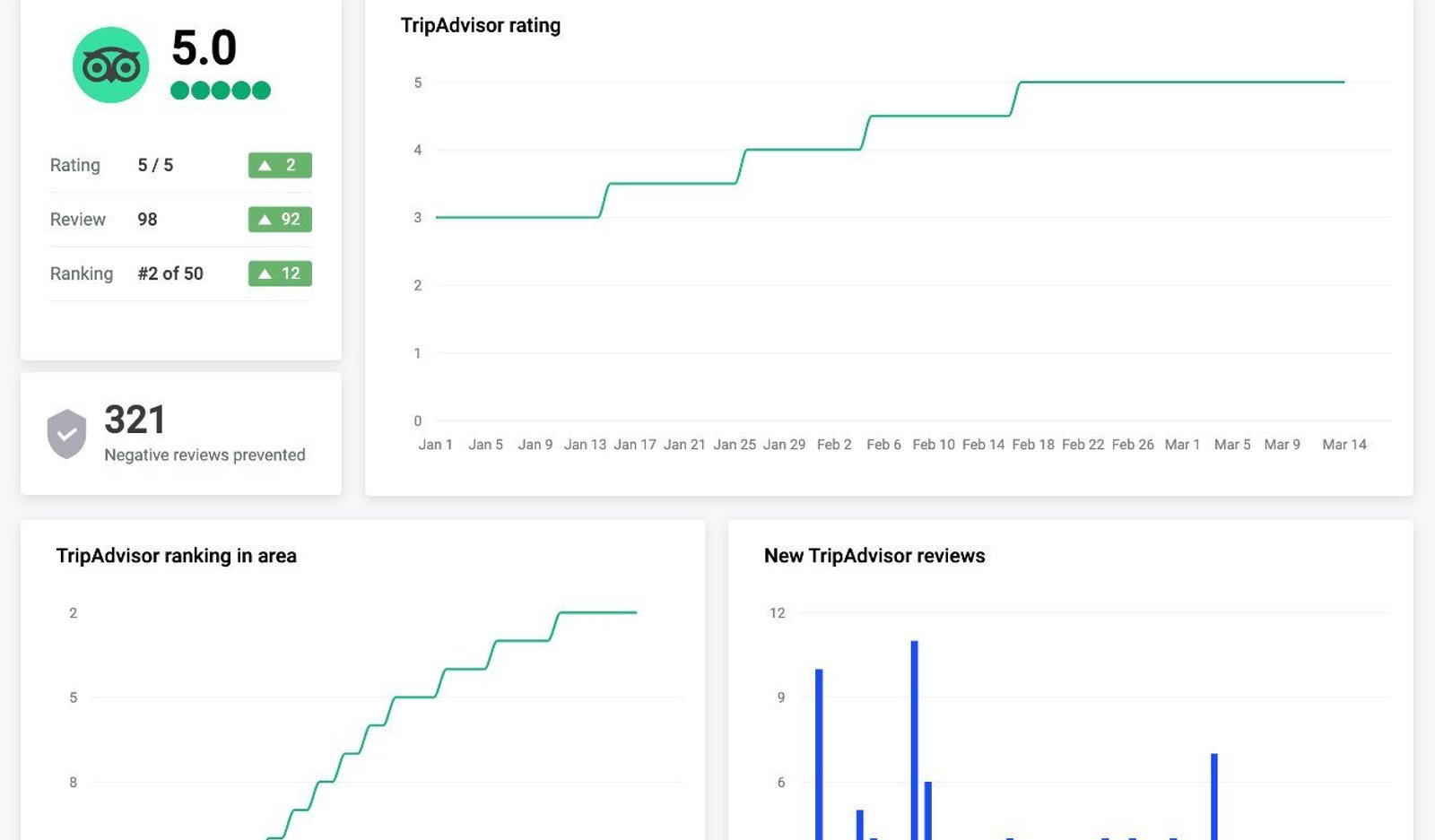Click the Rating increase badge showing 2
This screenshot has width=1435, height=840.
point(280,165)
